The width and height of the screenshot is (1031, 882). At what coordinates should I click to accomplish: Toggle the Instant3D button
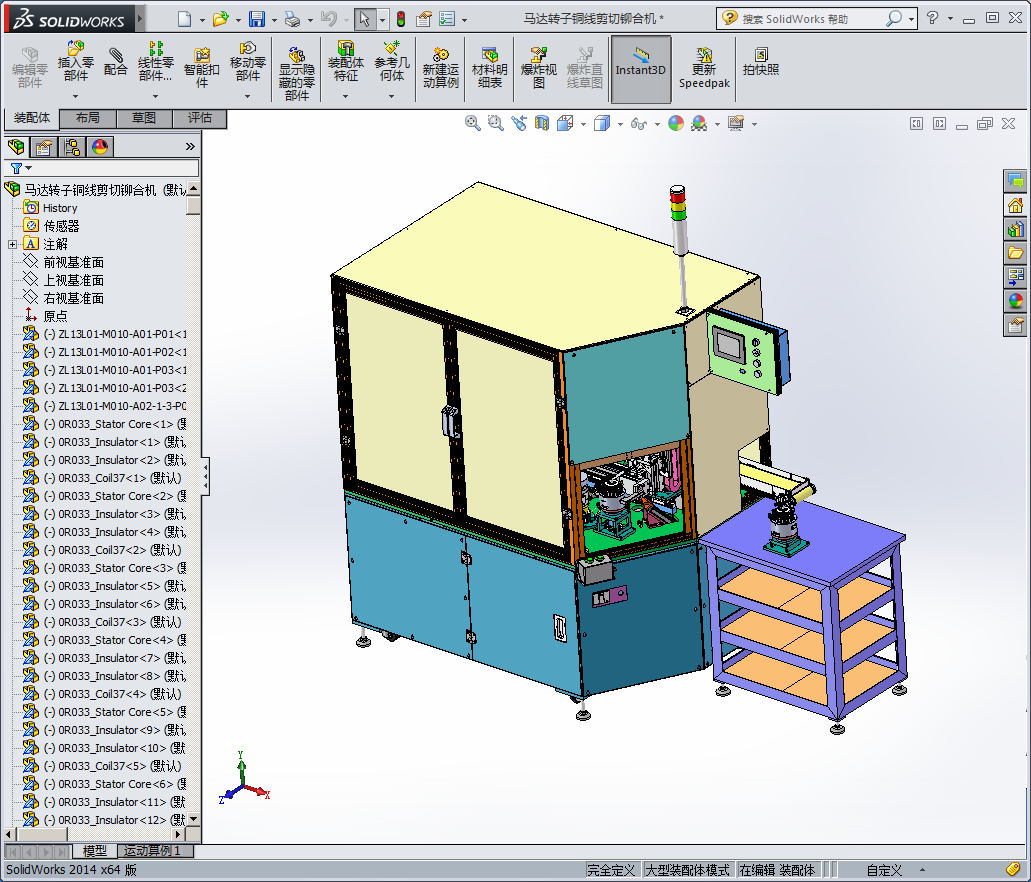click(x=640, y=66)
